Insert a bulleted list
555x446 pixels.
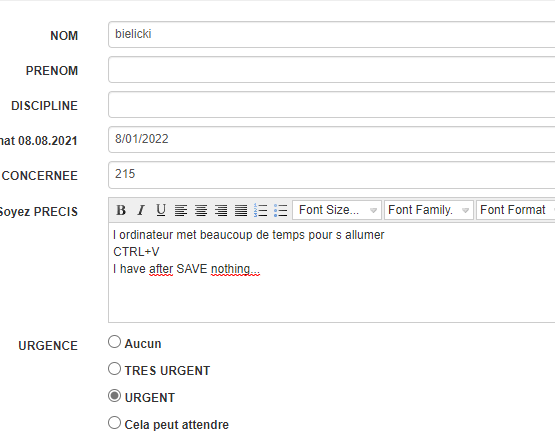pos(281,210)
